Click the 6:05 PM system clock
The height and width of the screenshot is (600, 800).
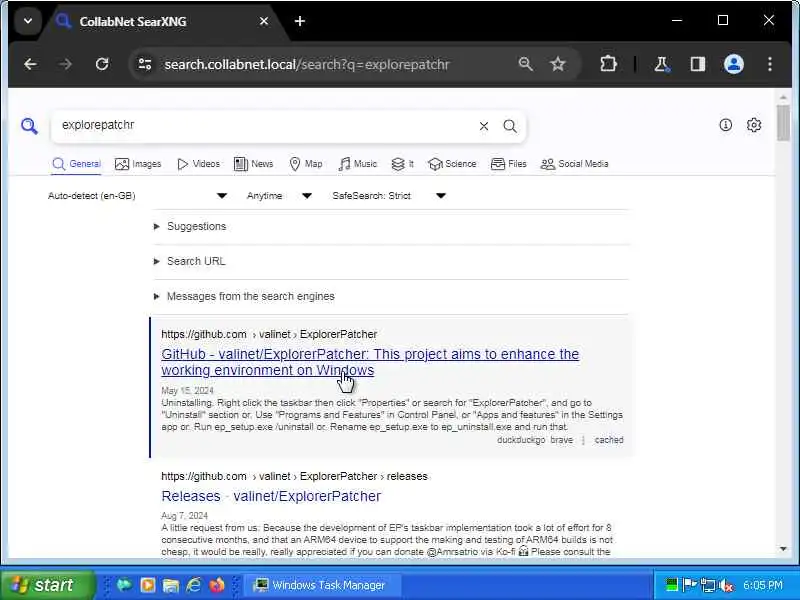click(762, 585)
